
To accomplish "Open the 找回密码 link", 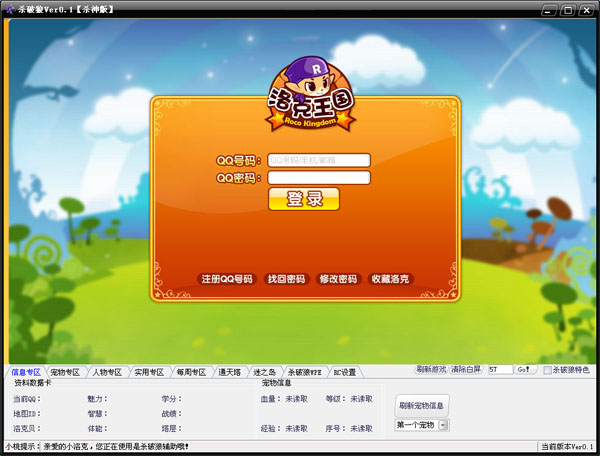I will click(286, 279).
